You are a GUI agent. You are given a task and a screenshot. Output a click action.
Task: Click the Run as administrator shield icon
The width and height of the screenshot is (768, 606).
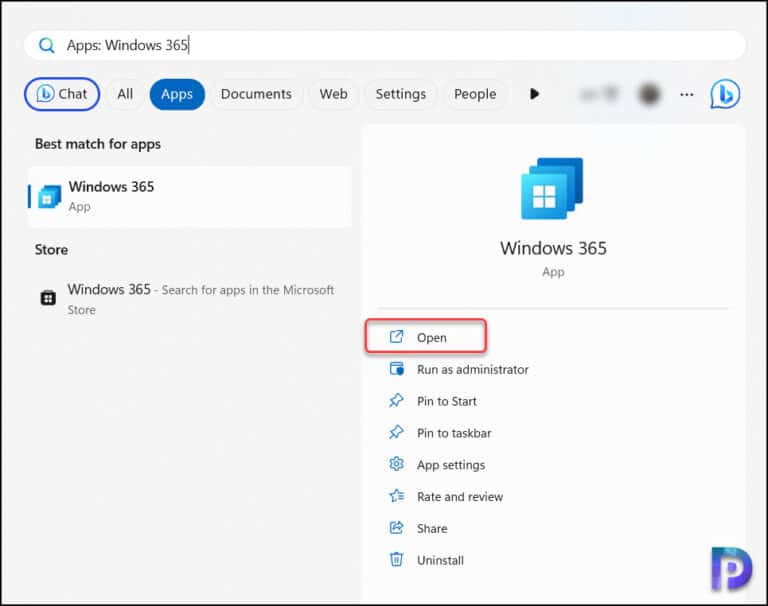click(x=396, y=368)
